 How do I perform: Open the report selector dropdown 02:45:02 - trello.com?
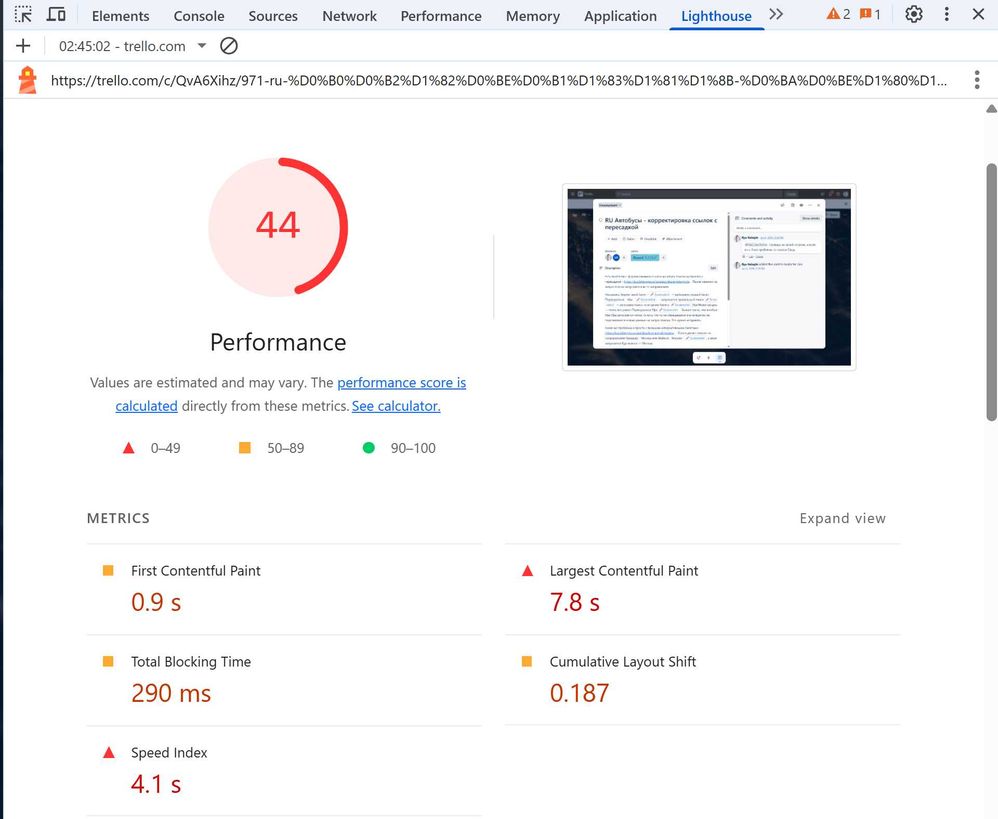point(132,46)
